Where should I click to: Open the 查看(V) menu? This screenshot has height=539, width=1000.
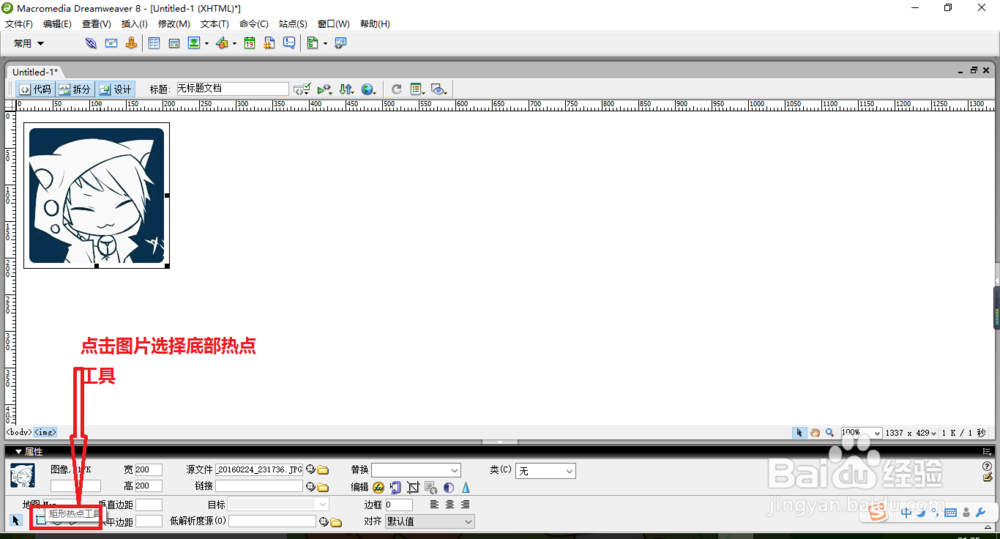click(x=96, y=24)
